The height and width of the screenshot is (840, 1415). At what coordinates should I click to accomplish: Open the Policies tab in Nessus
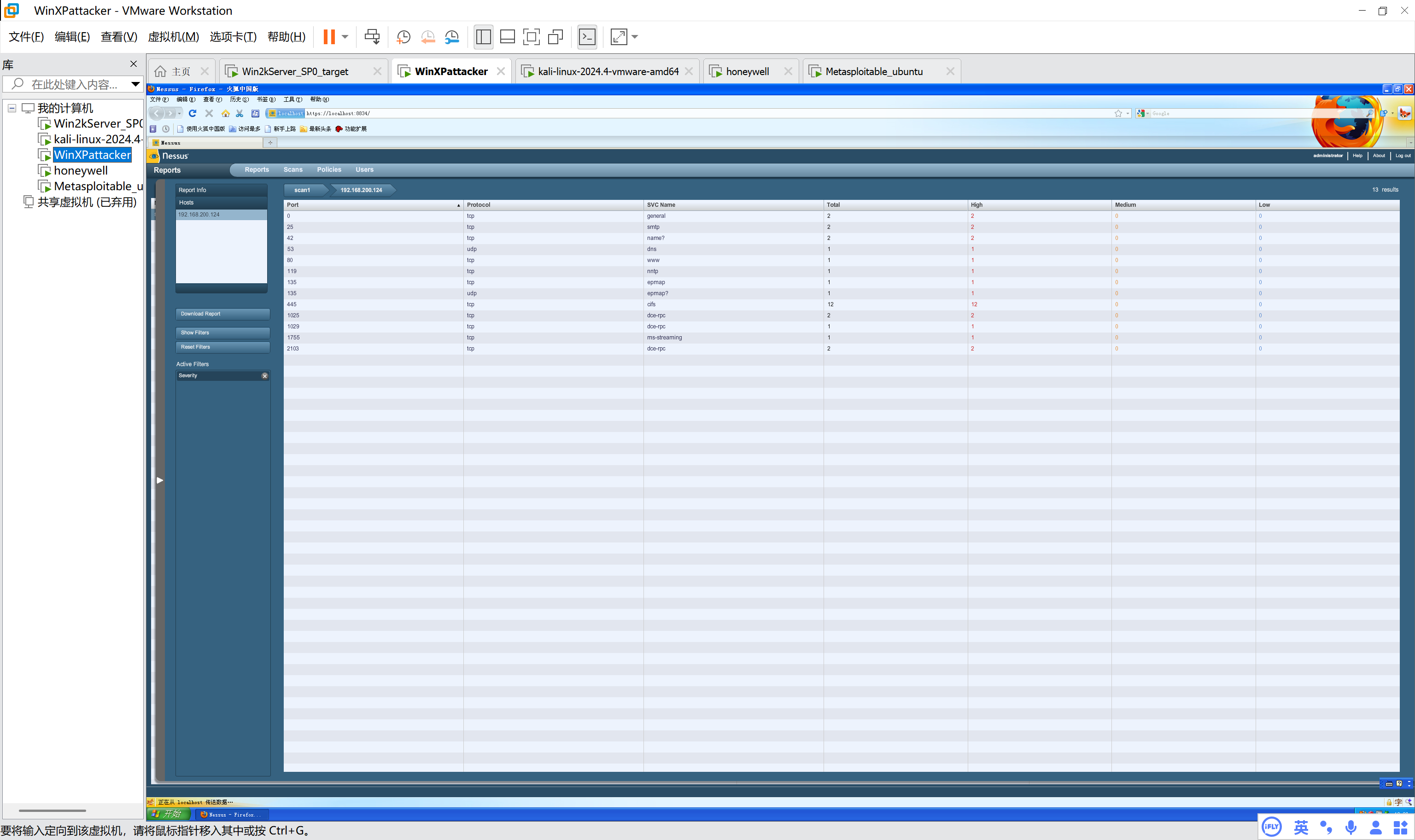(x=329, y=170)
